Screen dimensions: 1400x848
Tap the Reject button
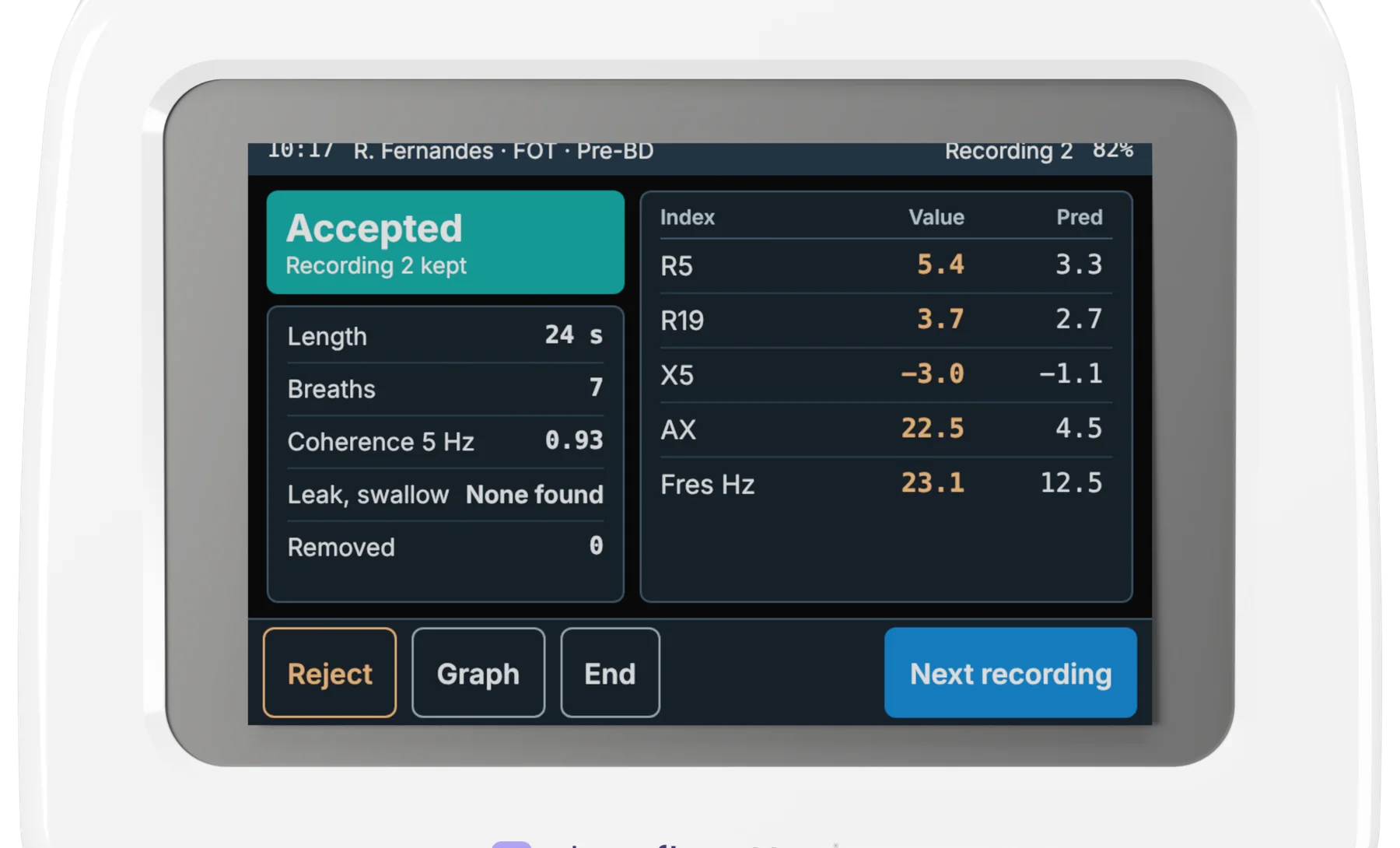tap(330, 673)
